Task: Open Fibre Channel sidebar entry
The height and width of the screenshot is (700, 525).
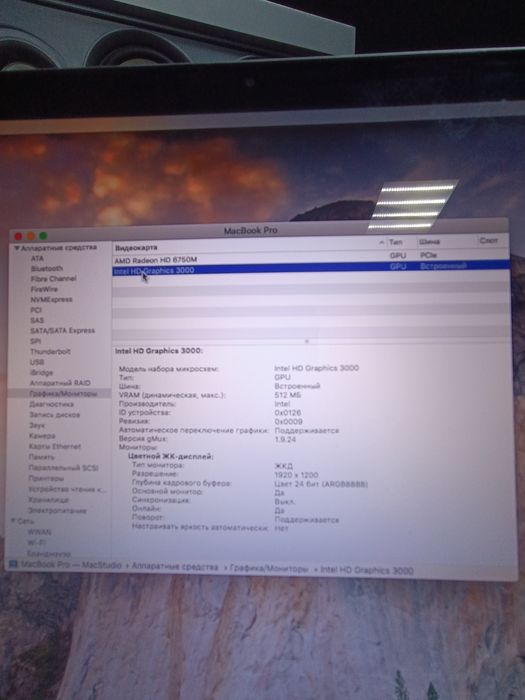Action: click(x=54, y=279)
